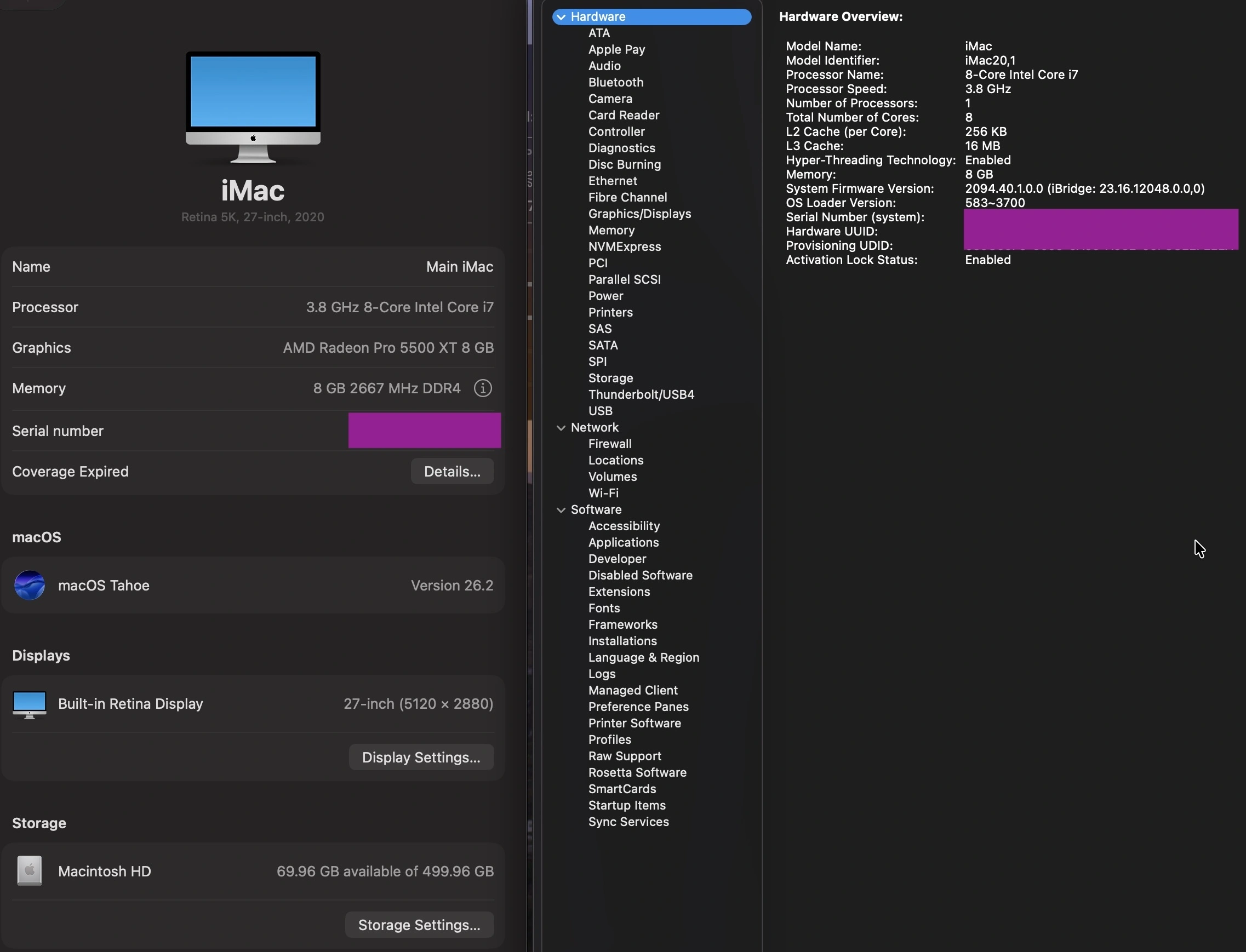Open coverage Details button
Image resolution: width=1246 pixels, height=952 pixels.
click(452, 472)
